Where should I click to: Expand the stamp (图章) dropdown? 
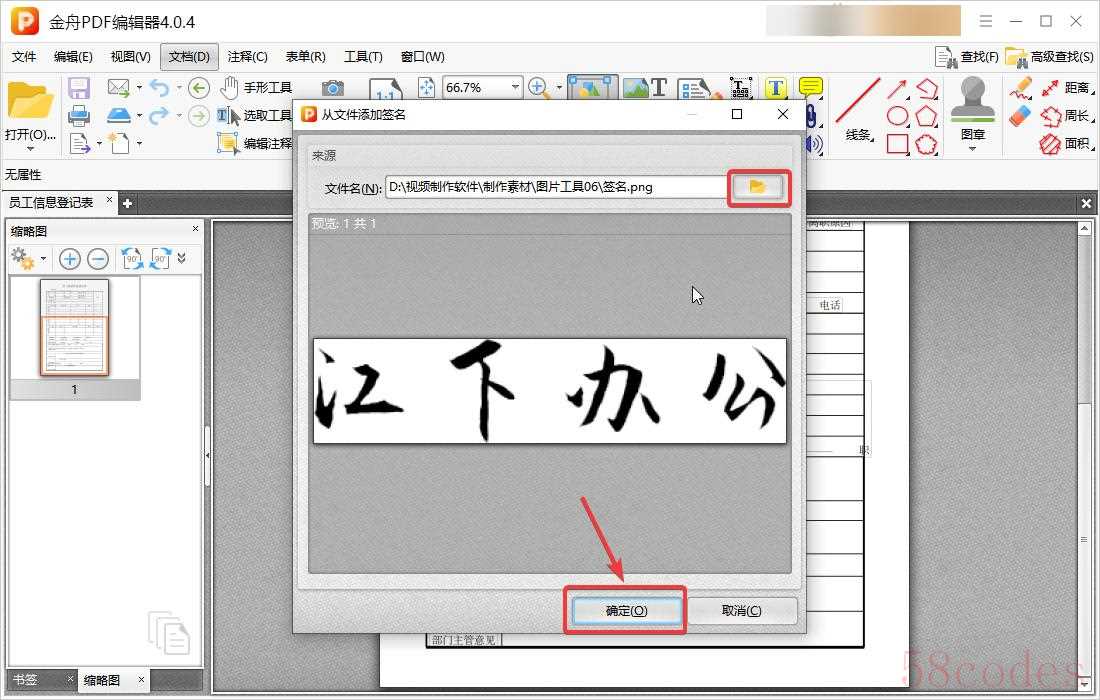click(972, 149)
